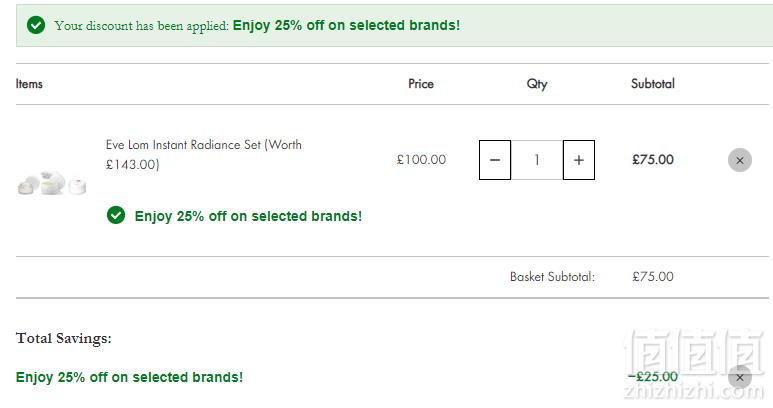Click the 25% off label under Total Savings
The image size is (773, 408).
pos(129,377)
